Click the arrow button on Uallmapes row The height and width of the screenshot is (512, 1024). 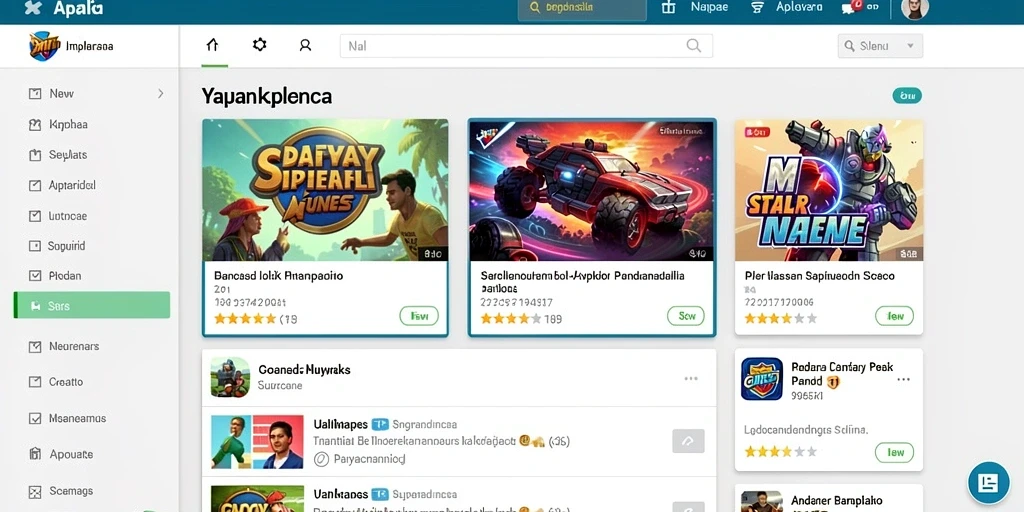click(x=688, y=441)
